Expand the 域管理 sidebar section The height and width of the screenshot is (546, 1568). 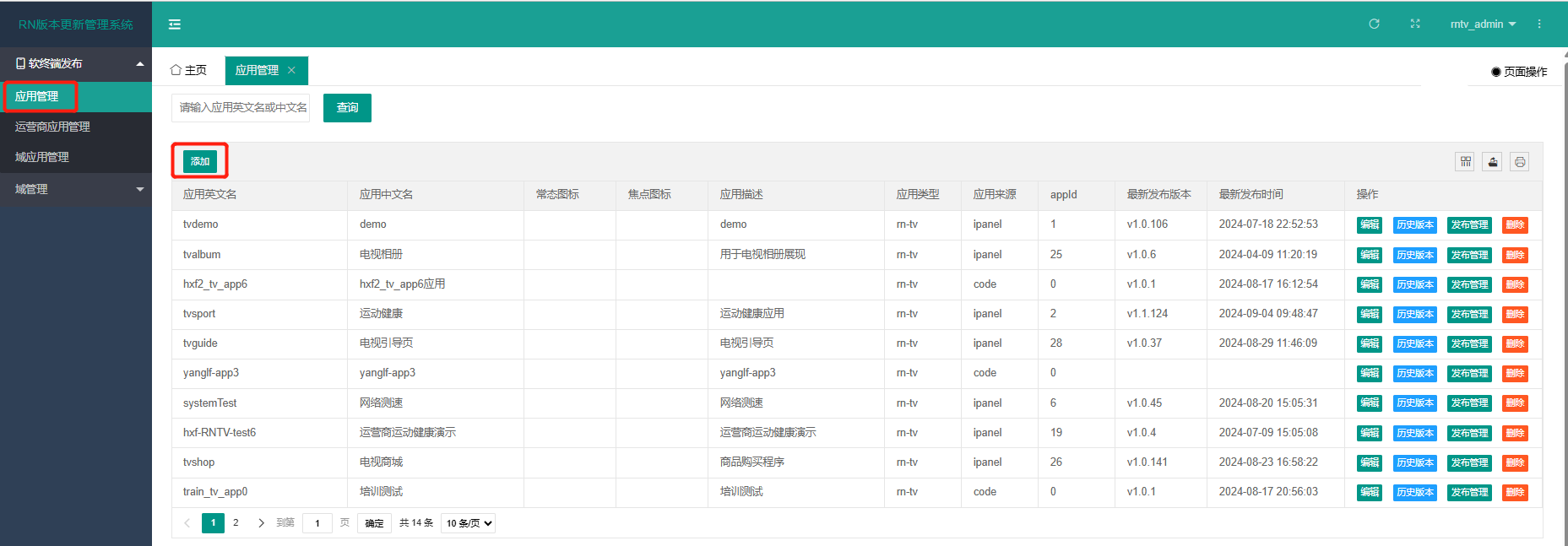(x=76, y=189)
